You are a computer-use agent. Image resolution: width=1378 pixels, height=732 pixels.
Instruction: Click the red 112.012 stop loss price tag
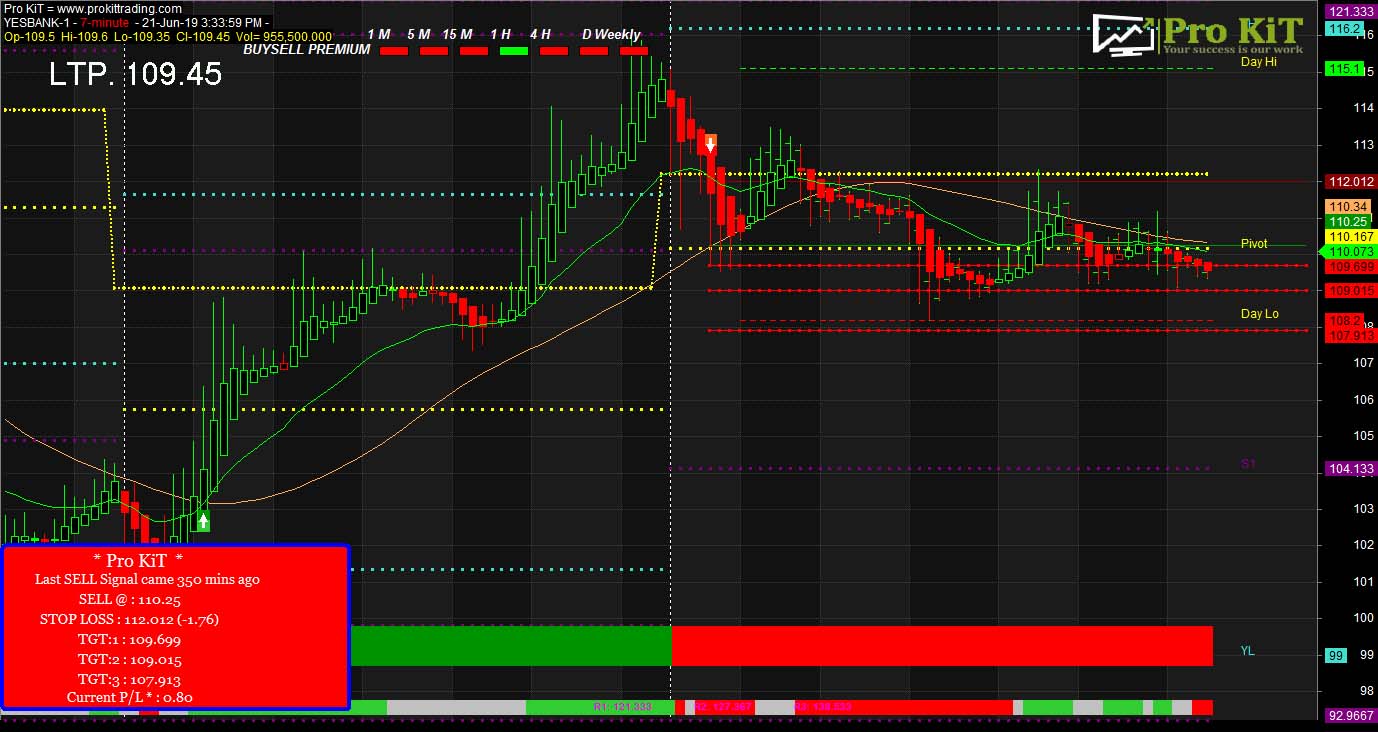1349,182
